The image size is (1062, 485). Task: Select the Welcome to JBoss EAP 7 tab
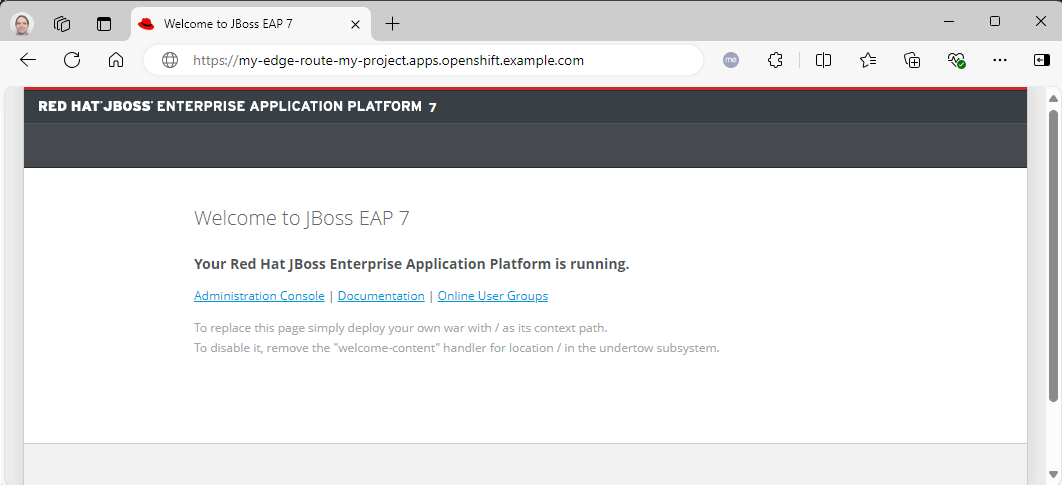(251, 24)
